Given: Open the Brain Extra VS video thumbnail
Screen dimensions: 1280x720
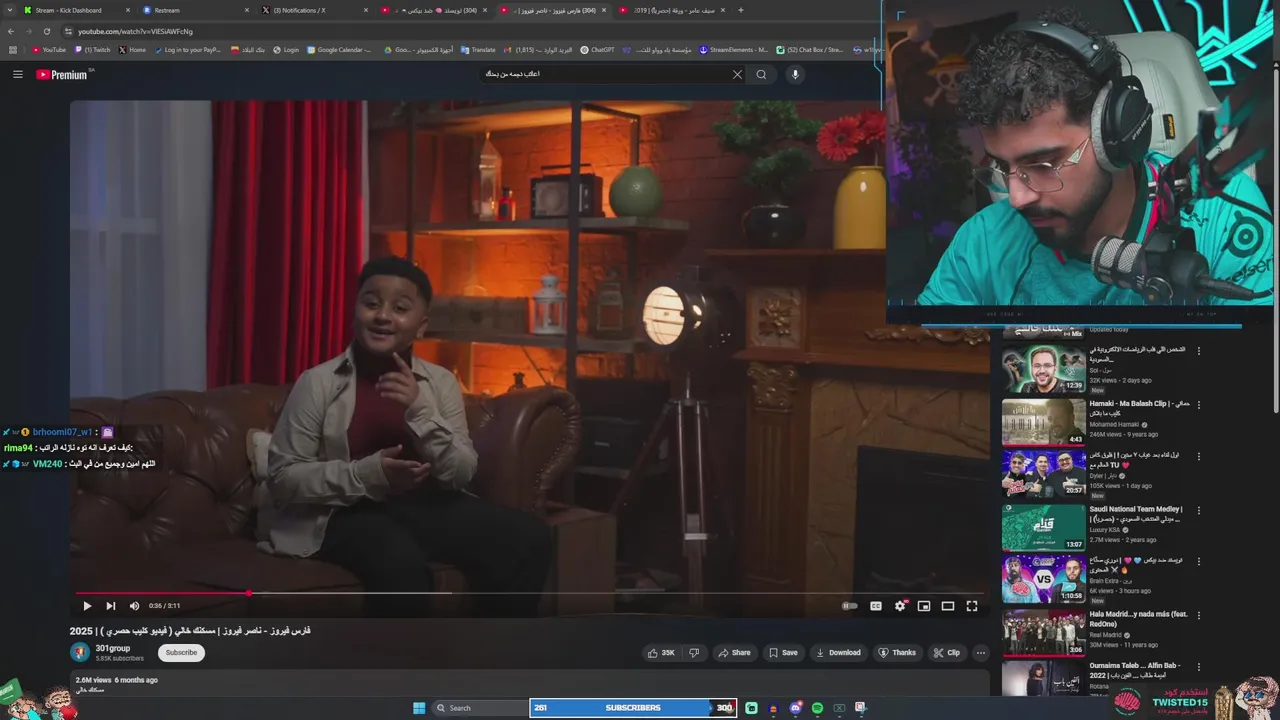Looking at the screenshot, I should coord(1043,579).
